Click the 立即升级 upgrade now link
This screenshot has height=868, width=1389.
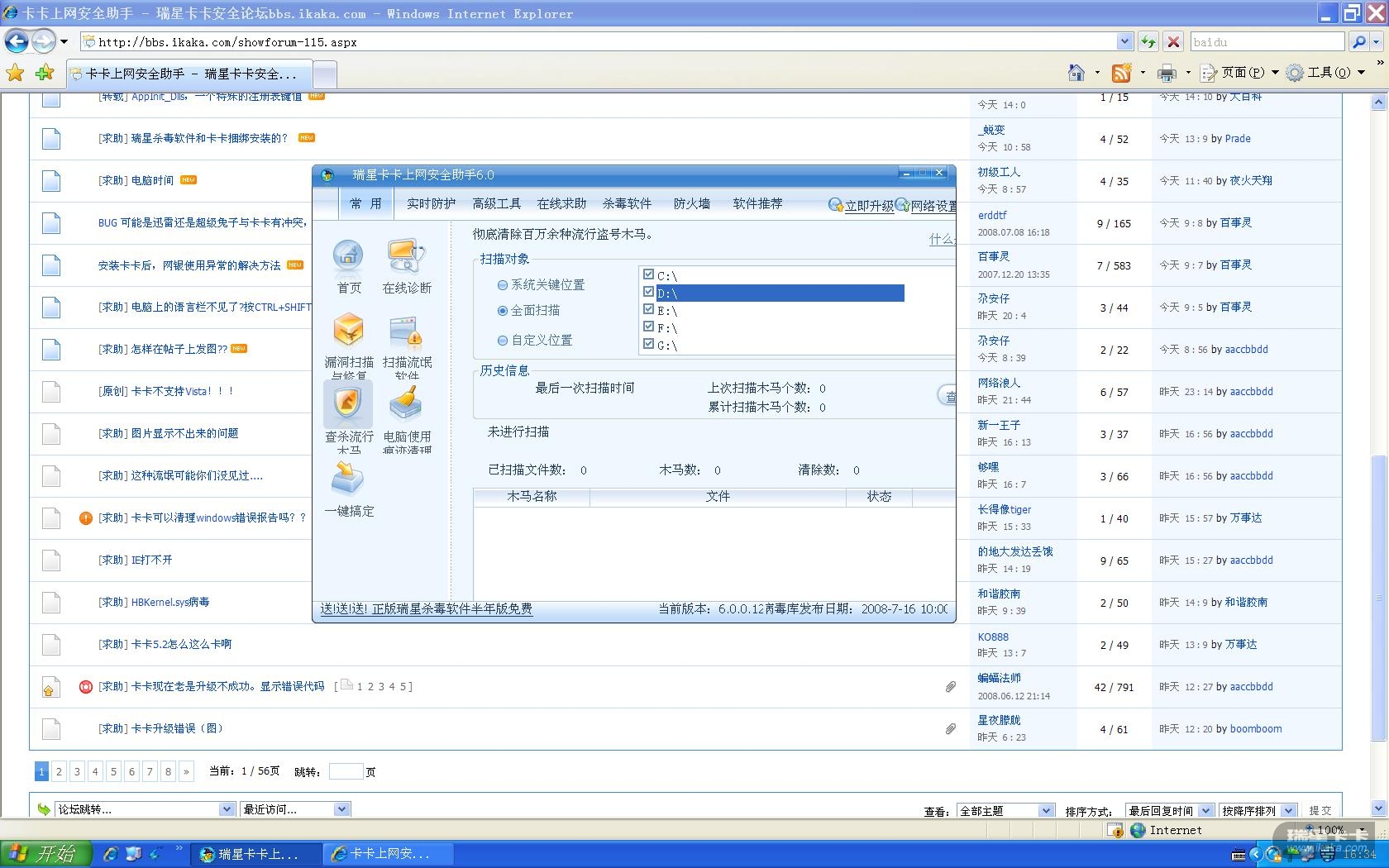click(869, 206)
